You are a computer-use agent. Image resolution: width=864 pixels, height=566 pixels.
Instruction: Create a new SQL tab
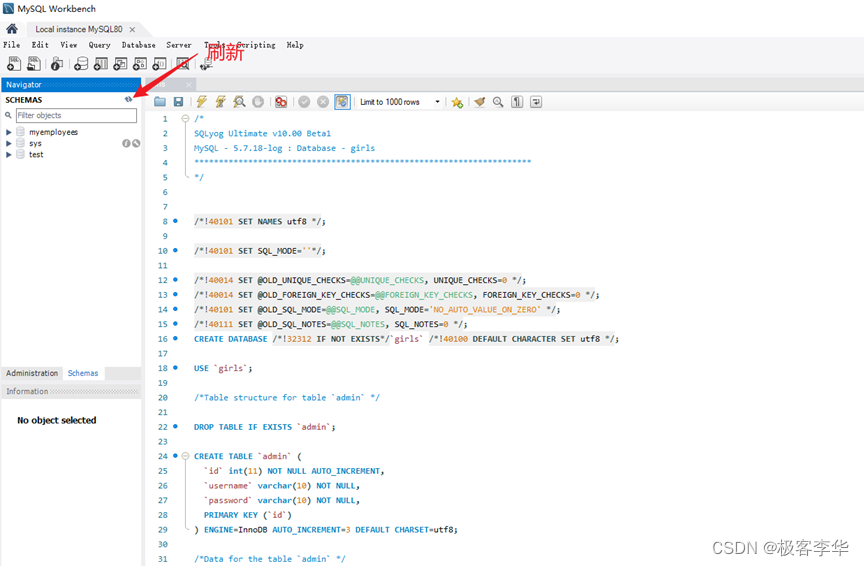point(14,64)
